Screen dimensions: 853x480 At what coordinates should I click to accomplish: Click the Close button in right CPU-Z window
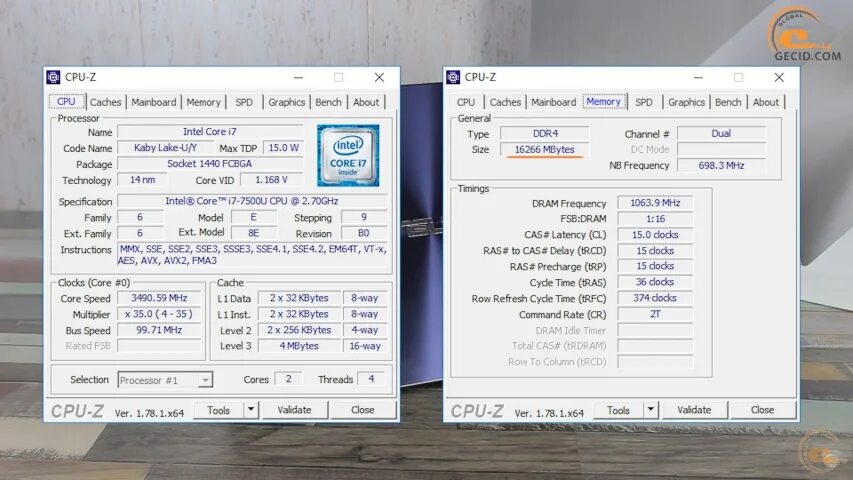pyautogui.click(x=763, y=410)
